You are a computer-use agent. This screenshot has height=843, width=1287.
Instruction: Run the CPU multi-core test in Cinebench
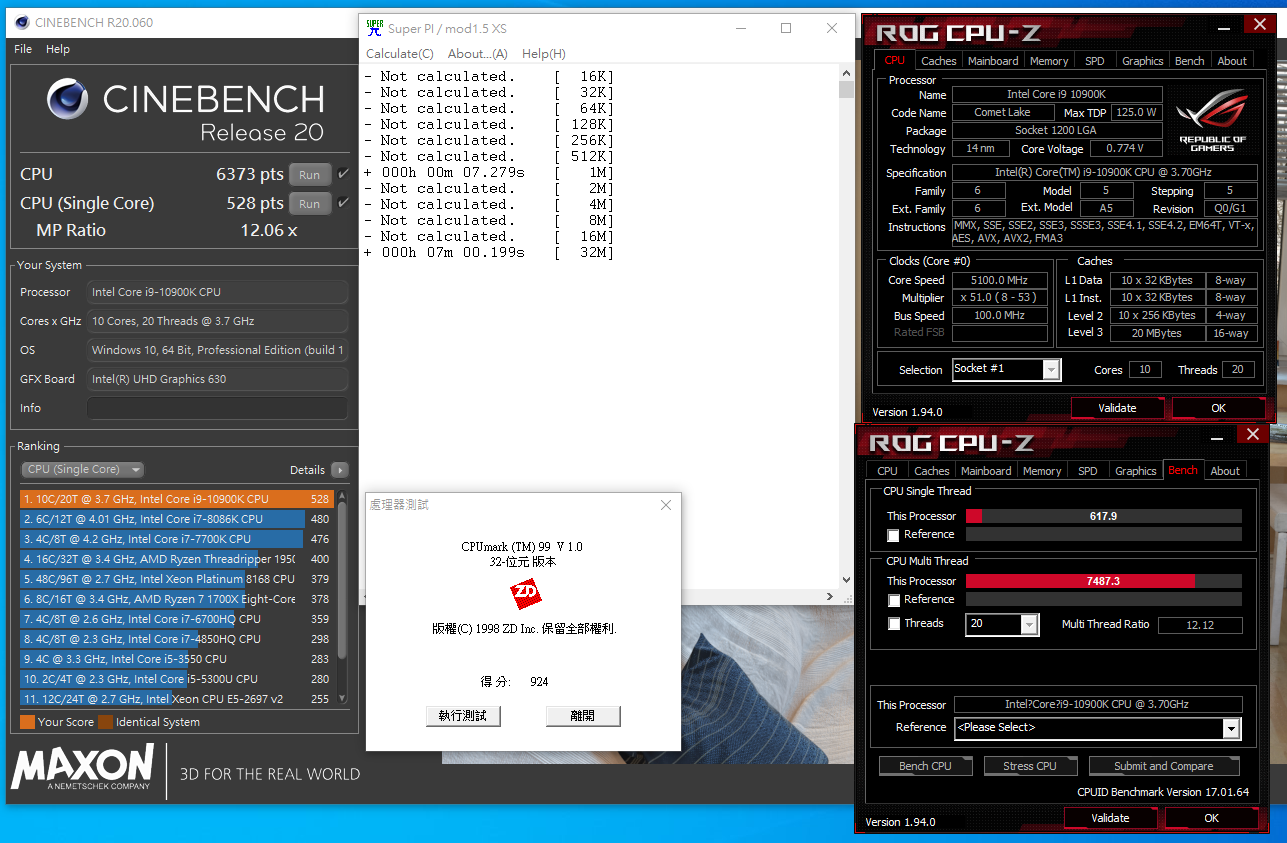point(310,174)
